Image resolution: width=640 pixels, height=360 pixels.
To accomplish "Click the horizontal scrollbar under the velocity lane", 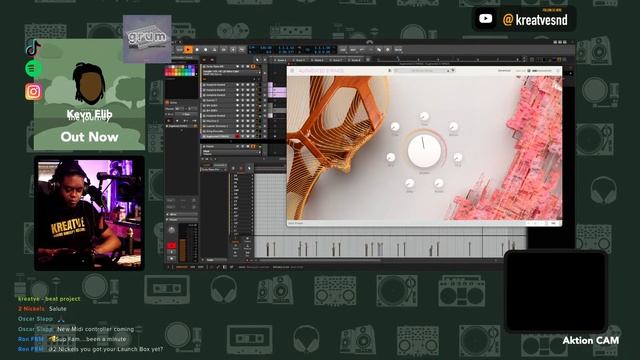I will [x=320, y=260].
